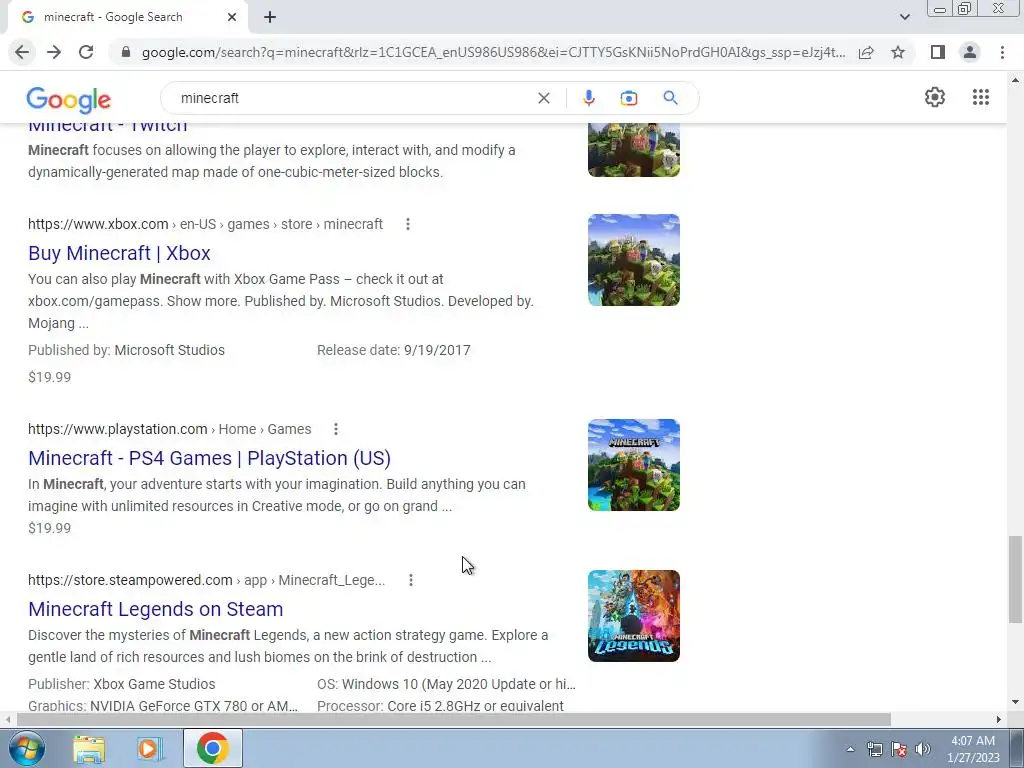Click the playstation.com result URL breadcrumb
Image resolution: width=1024 pixels, height=768 pixels.
170,429
